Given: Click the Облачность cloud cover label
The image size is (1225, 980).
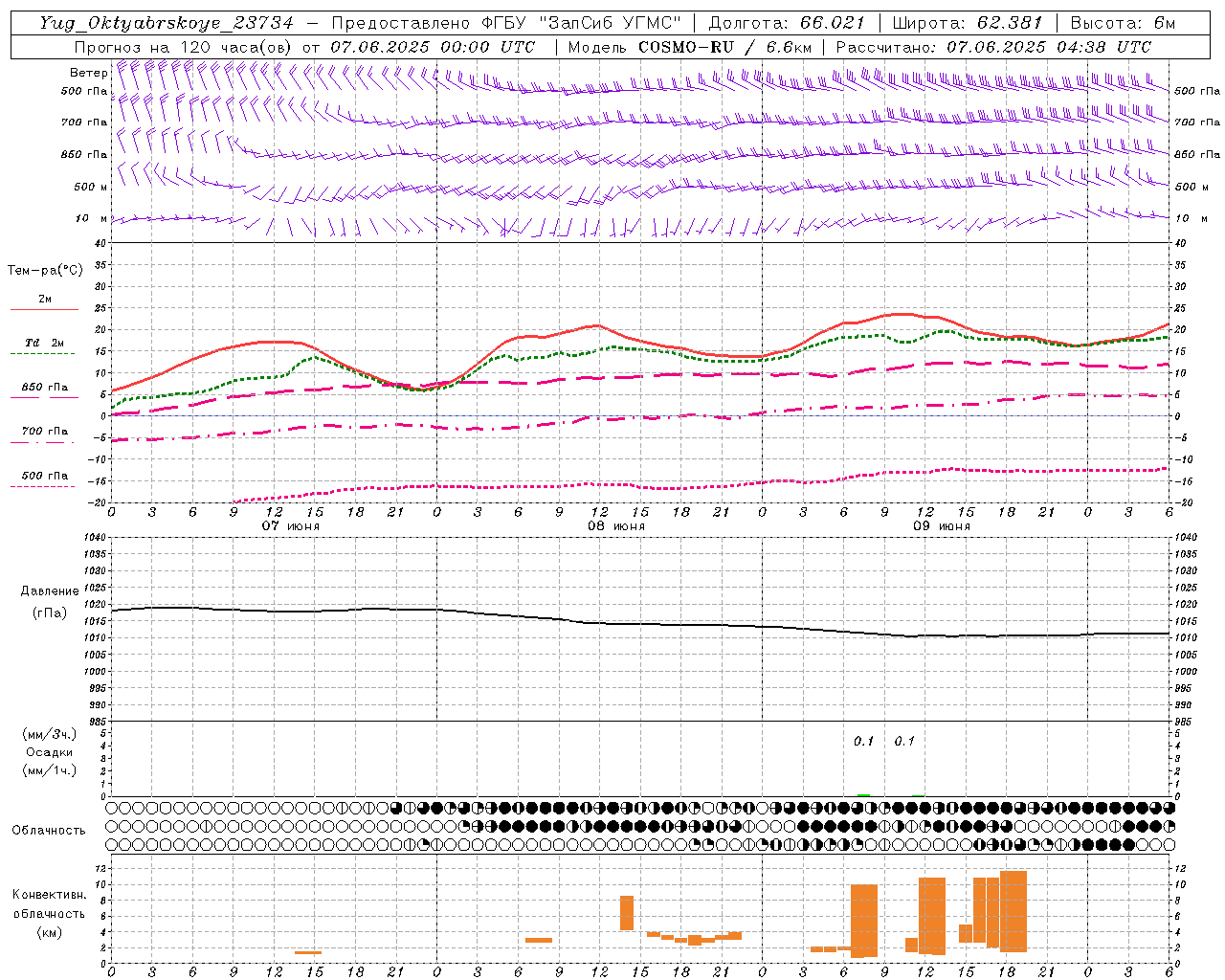Looking at the screenshot, I should click(49, 831).
